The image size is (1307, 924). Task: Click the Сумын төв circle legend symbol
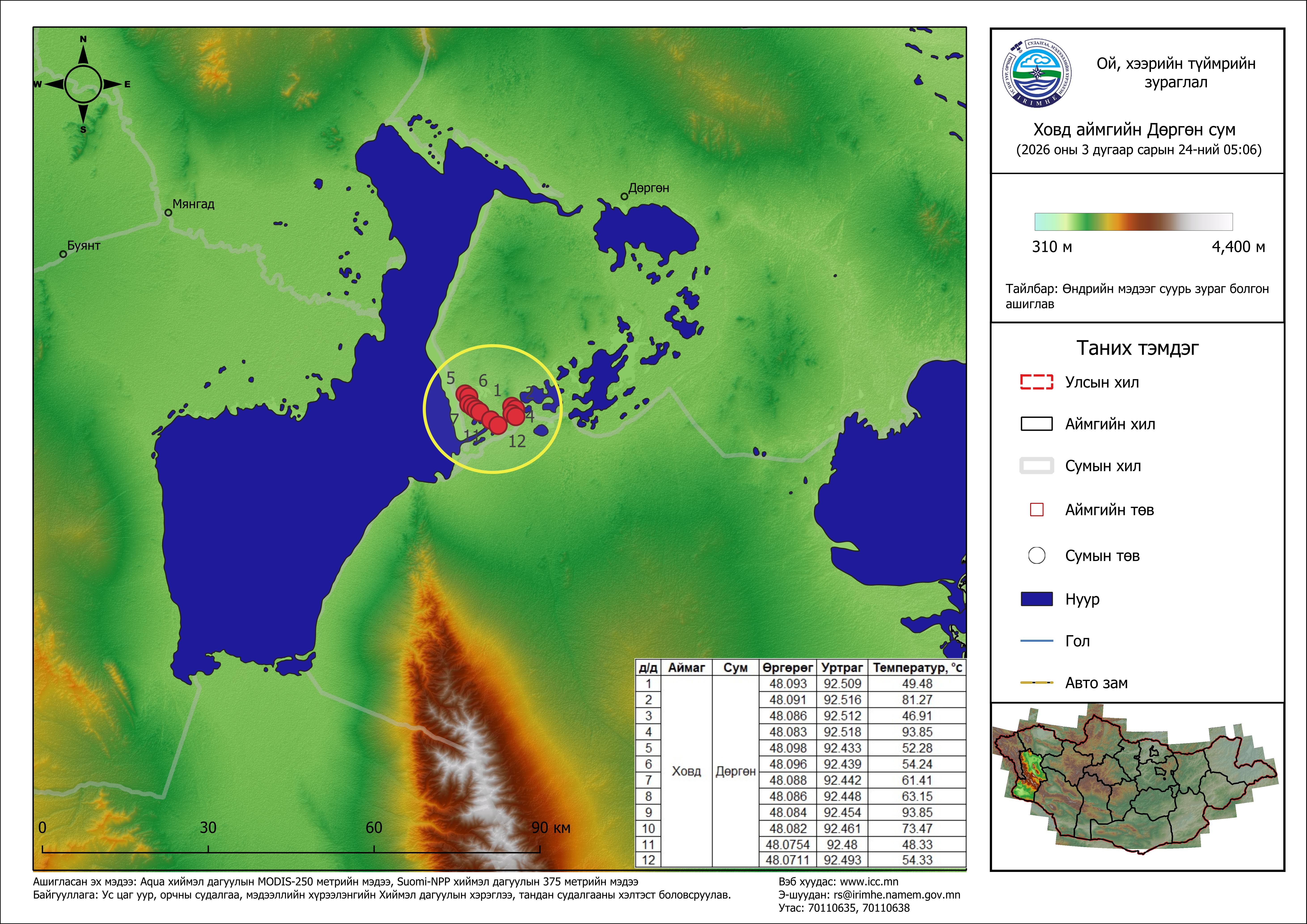(x=1037, y=555)
